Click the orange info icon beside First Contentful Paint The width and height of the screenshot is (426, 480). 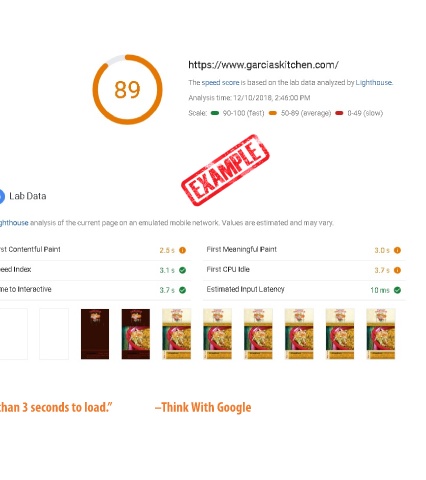[182, 250]
